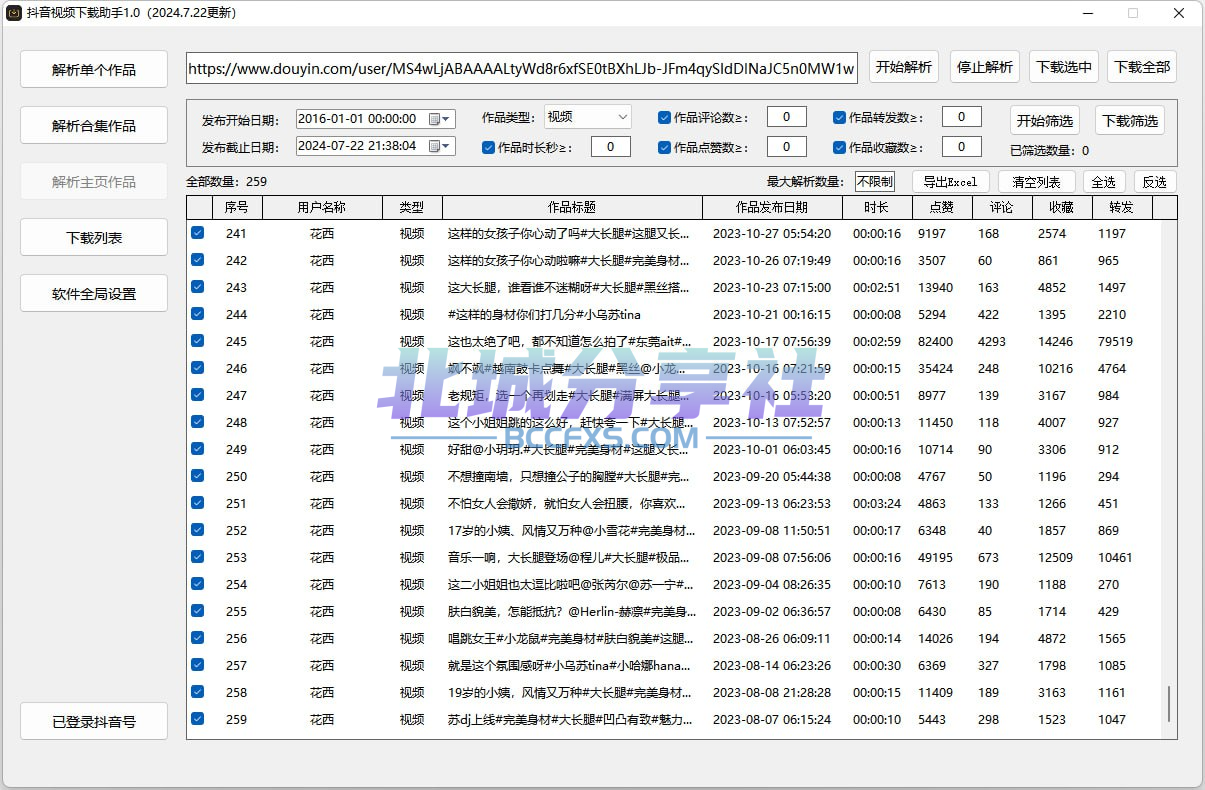1205x790 pixels.
Task: Select shares value 79519
Action: coord(1116,341)
